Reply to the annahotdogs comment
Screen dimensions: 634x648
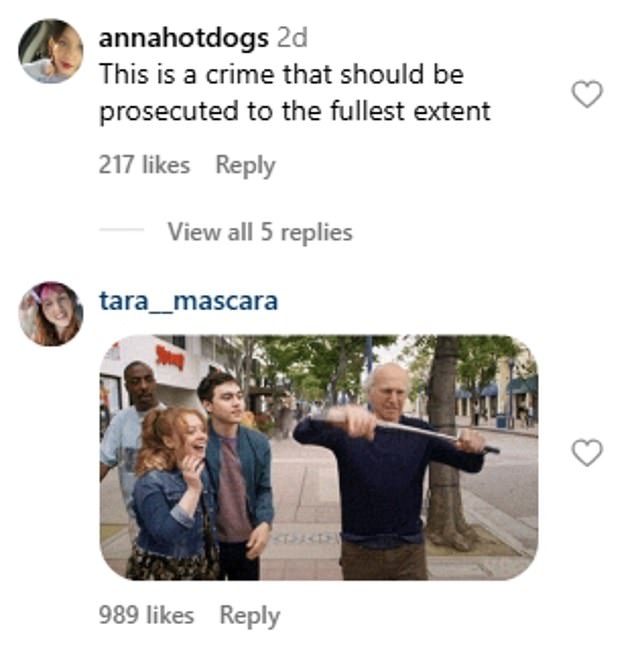click(x=245, y=165)
